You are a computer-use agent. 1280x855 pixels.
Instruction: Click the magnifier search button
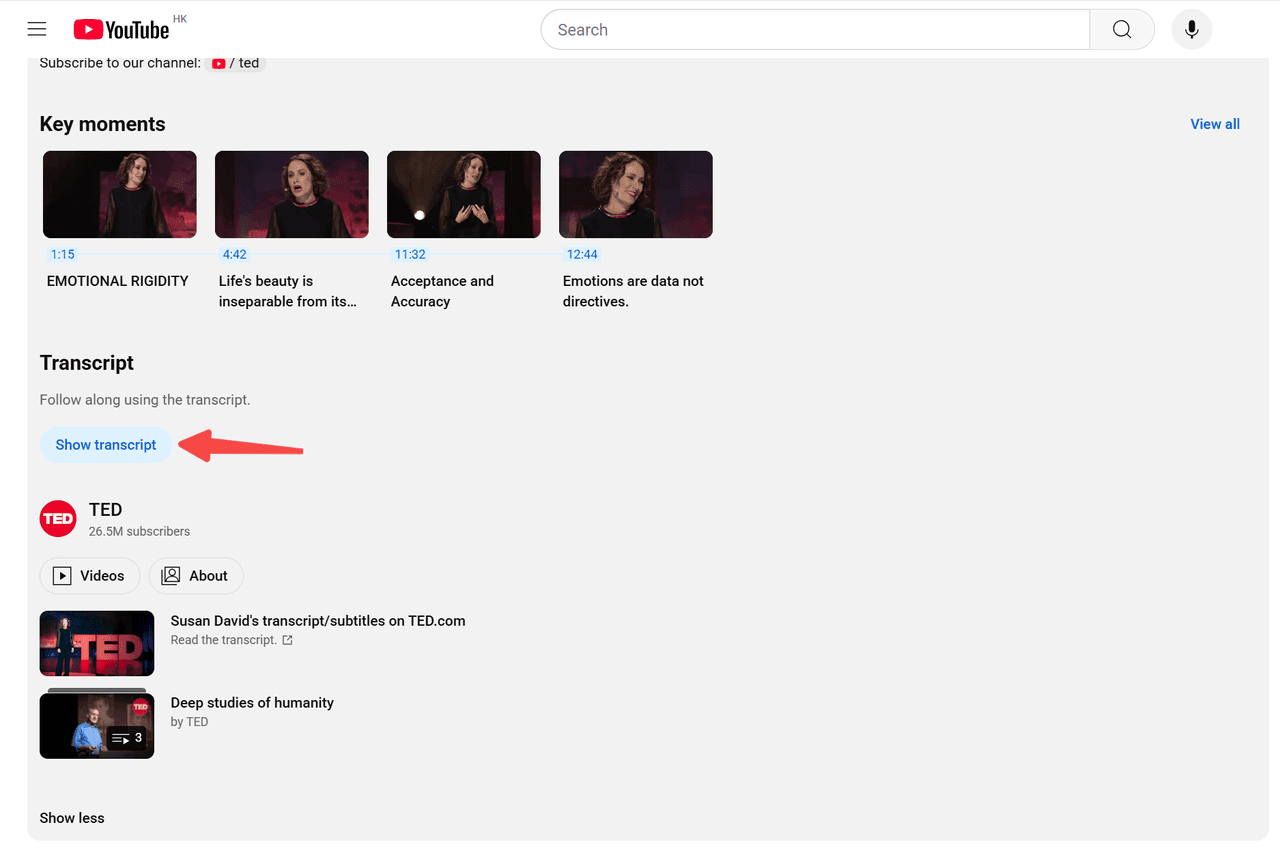pos(1122,30)
